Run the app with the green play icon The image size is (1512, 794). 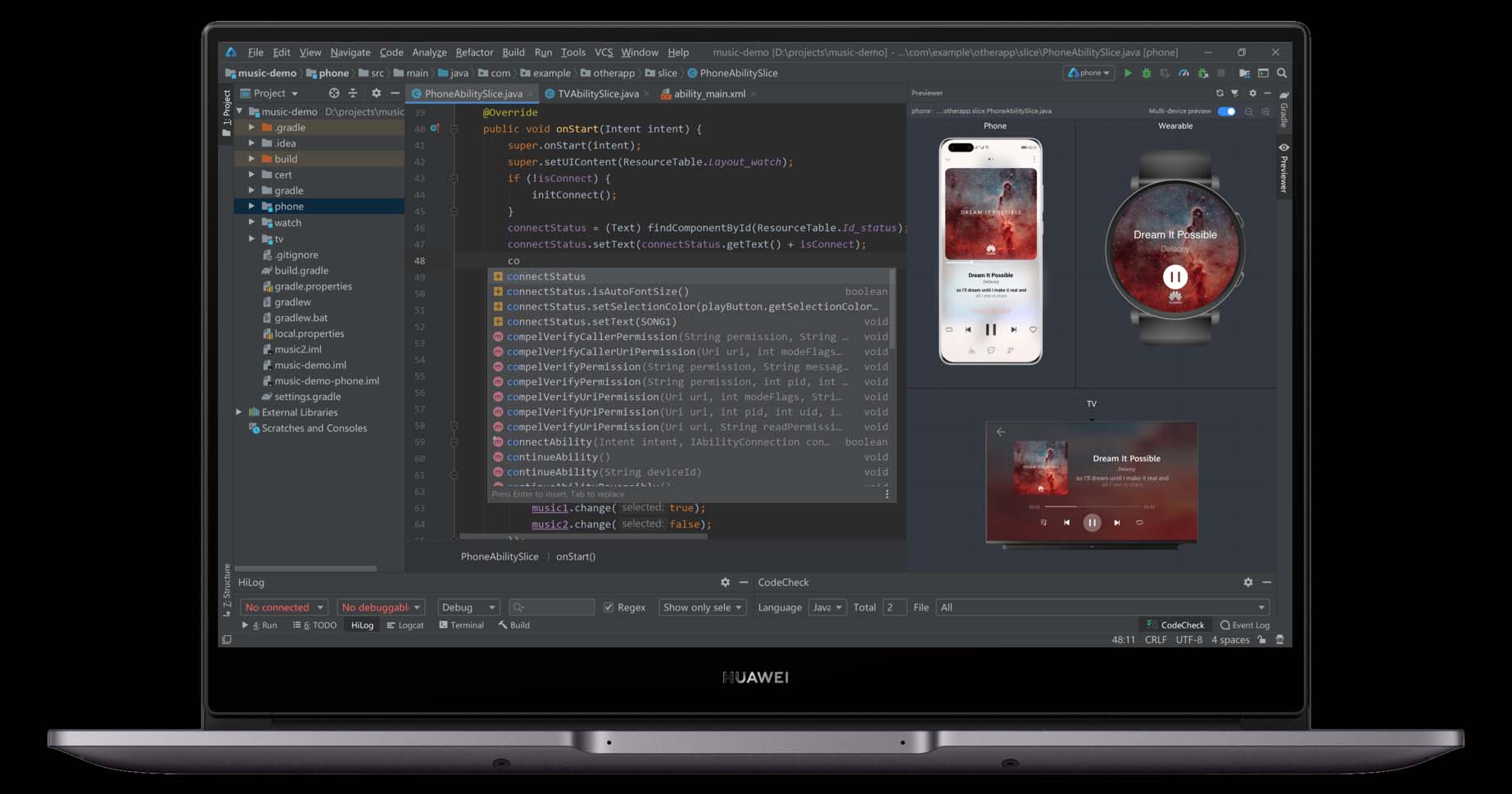(x=1128, y=73)
